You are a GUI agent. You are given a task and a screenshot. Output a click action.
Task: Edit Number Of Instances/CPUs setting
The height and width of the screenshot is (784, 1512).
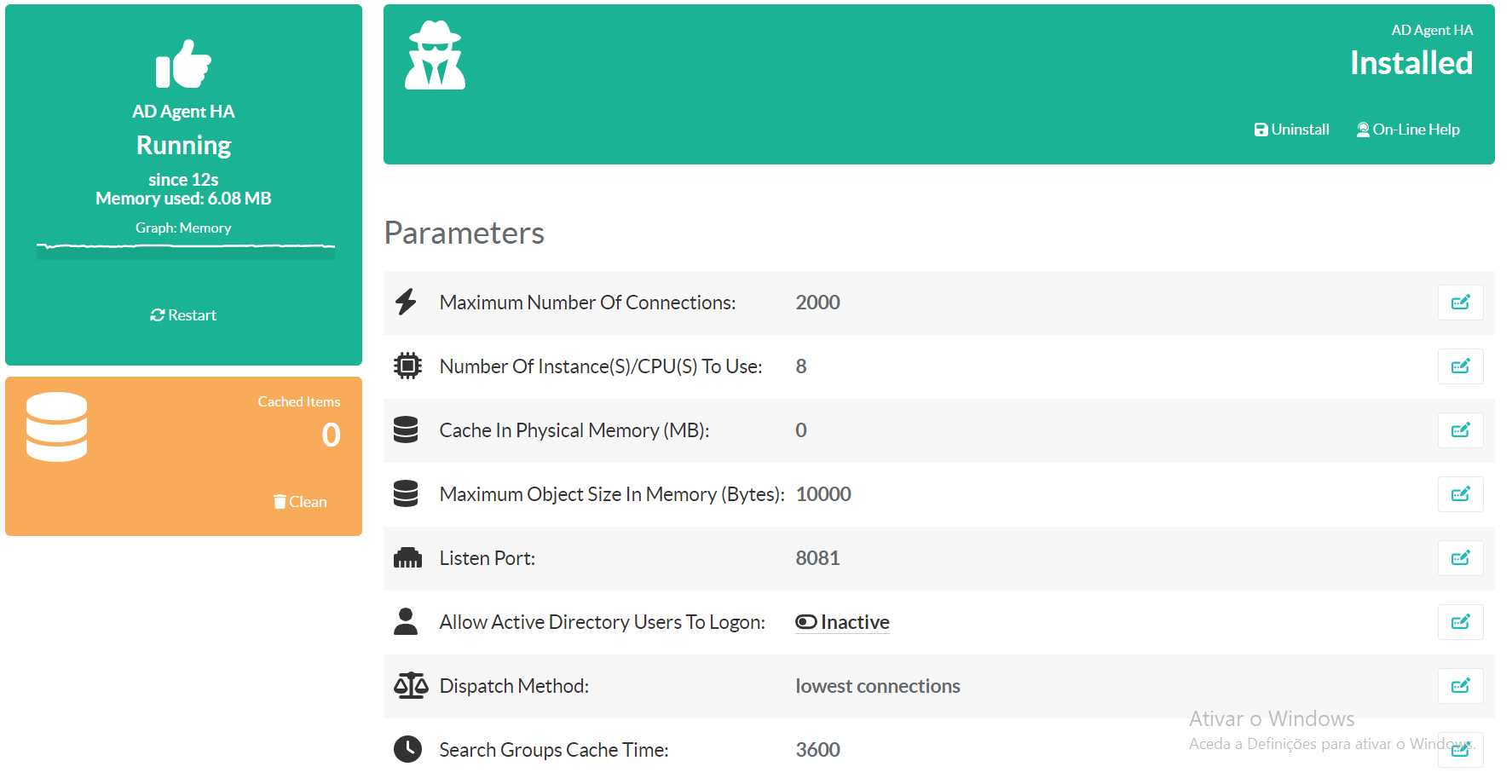coord(1460,366)
